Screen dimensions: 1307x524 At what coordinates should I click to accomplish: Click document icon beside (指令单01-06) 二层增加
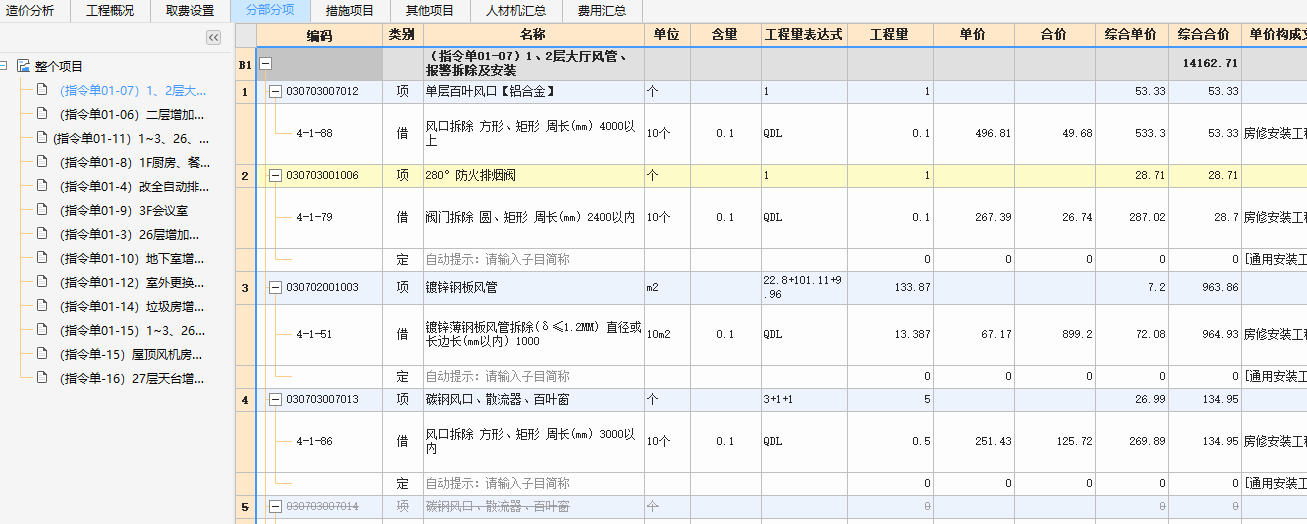[42, 113]
